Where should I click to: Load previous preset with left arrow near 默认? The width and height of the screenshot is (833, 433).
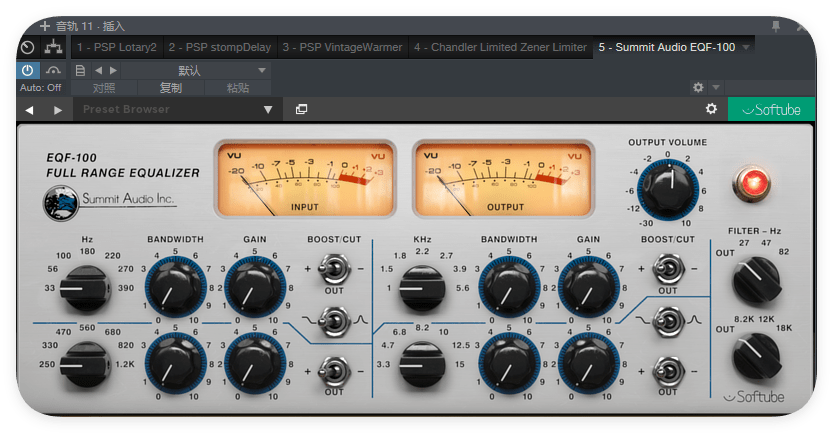pyautogui.click(x=98, y=70)
